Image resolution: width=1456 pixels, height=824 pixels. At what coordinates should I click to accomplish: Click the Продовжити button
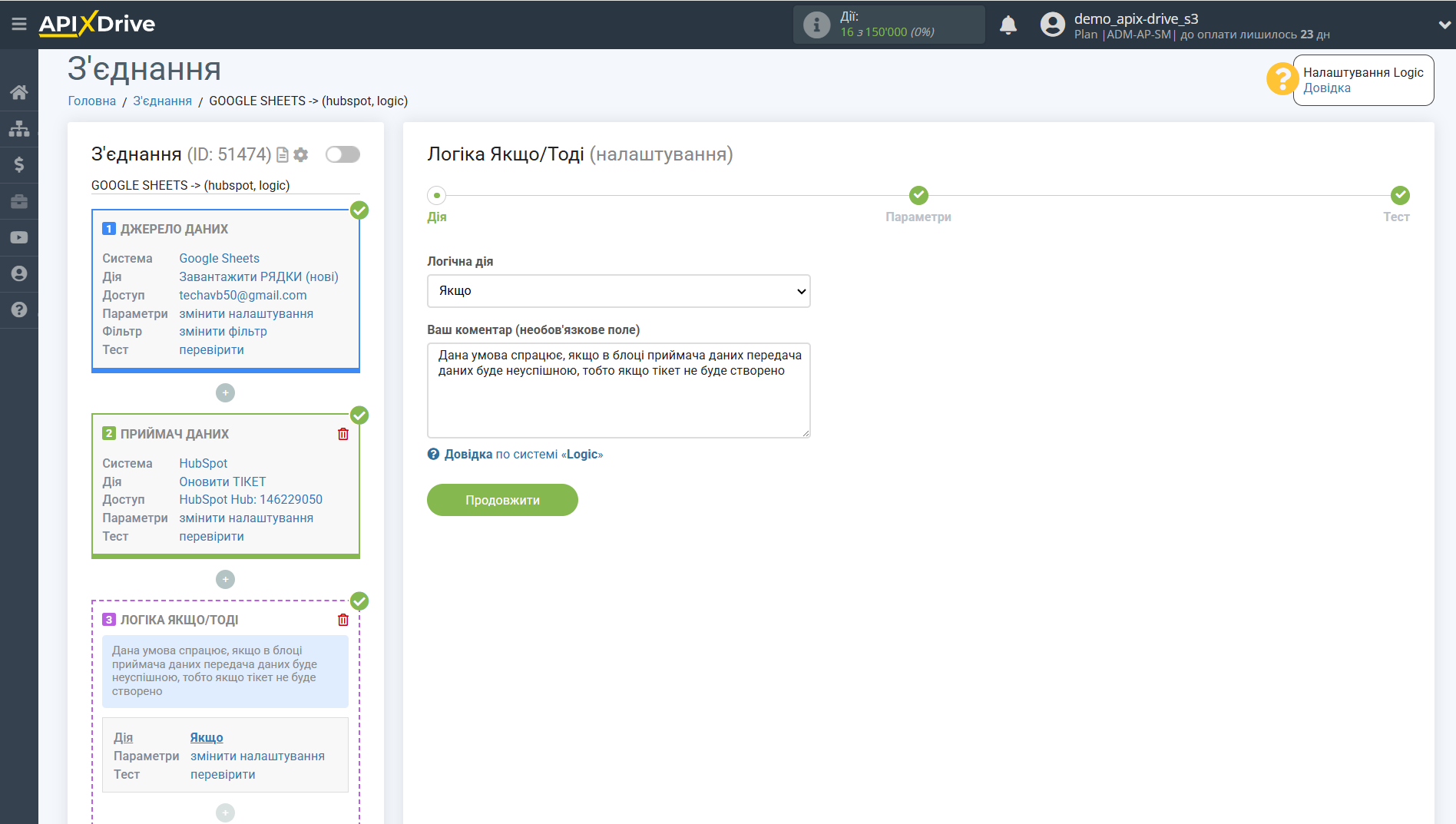tap(502, 500)
